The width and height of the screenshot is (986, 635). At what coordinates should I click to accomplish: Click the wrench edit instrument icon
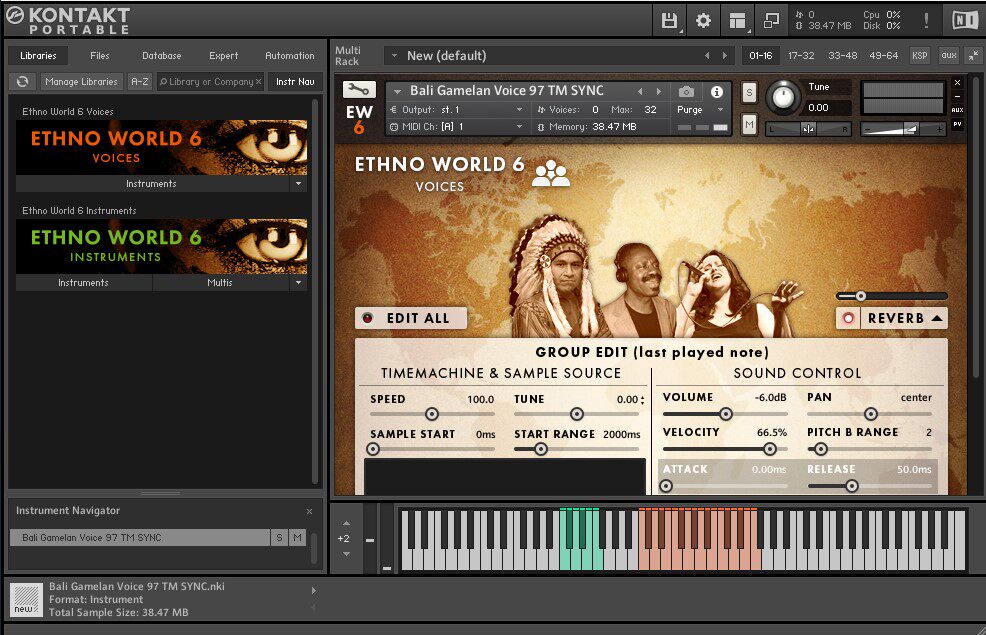pyautogui.click(x=359, y=89)
